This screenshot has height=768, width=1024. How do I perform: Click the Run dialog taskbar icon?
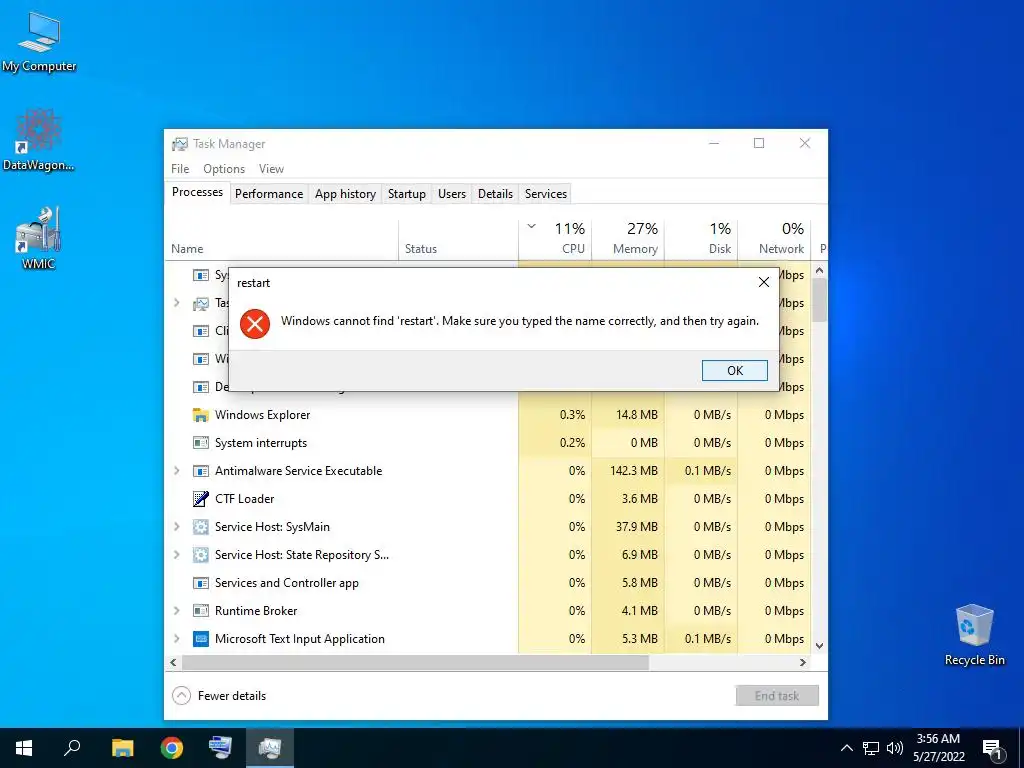pyautogui.click(x=220, y=748)
